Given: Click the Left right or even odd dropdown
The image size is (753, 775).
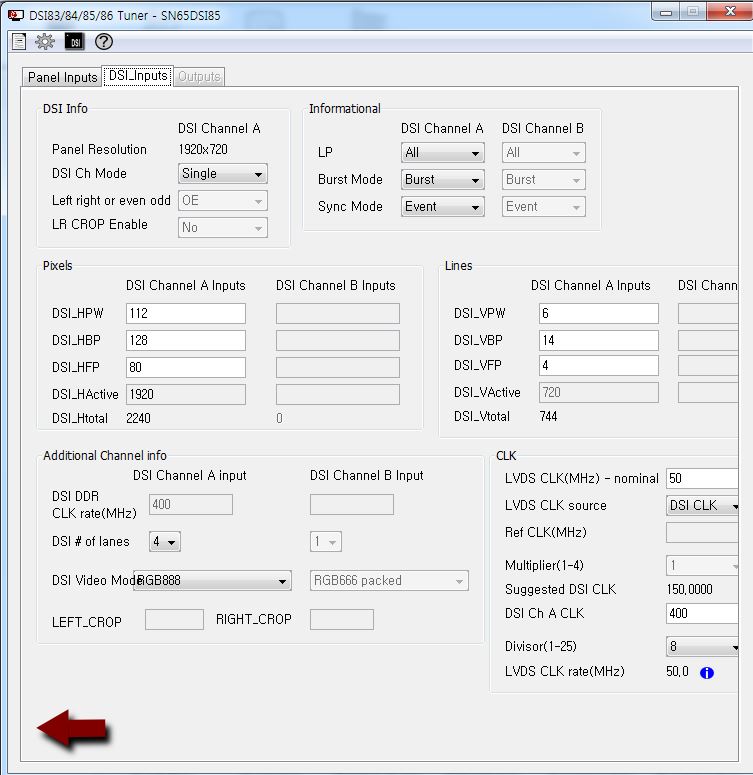Looking at the screenshot, I should click(x=222, y=201).
